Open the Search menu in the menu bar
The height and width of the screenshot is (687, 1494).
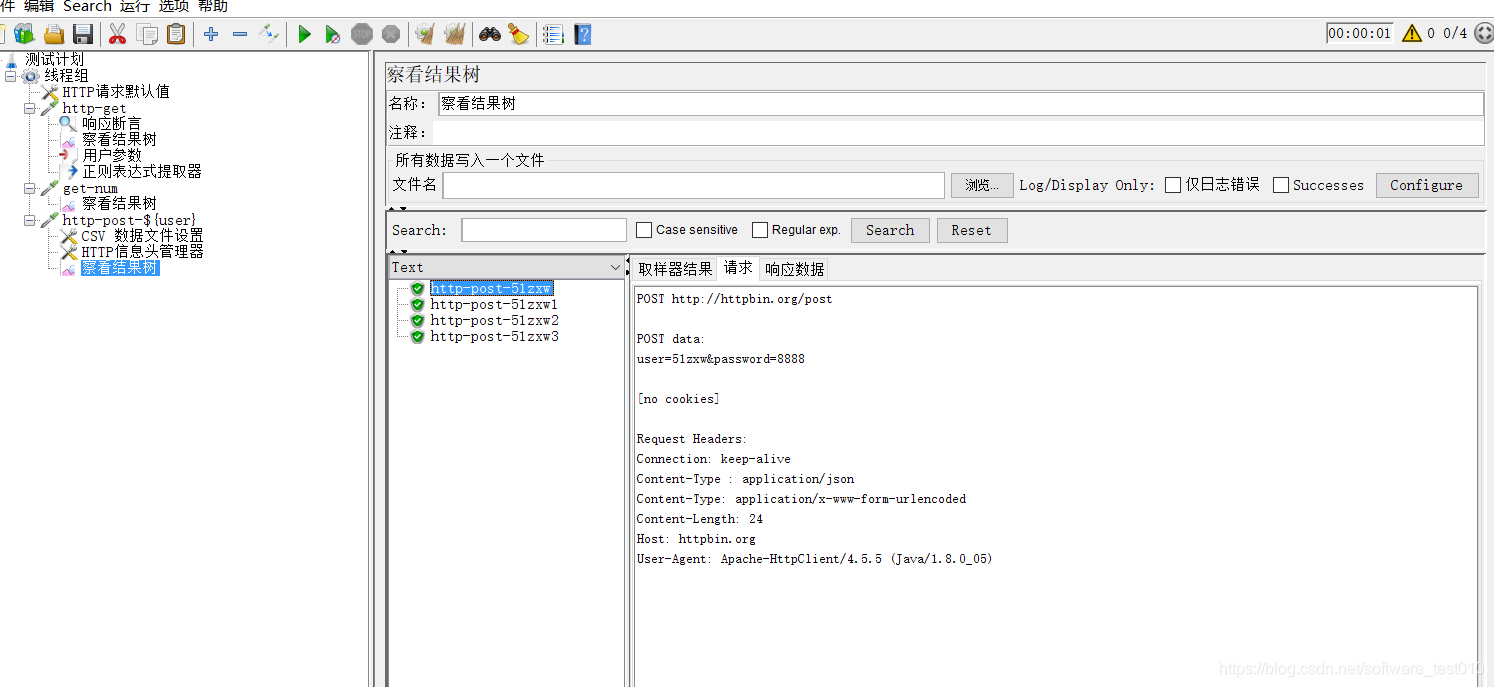(88, 7)
